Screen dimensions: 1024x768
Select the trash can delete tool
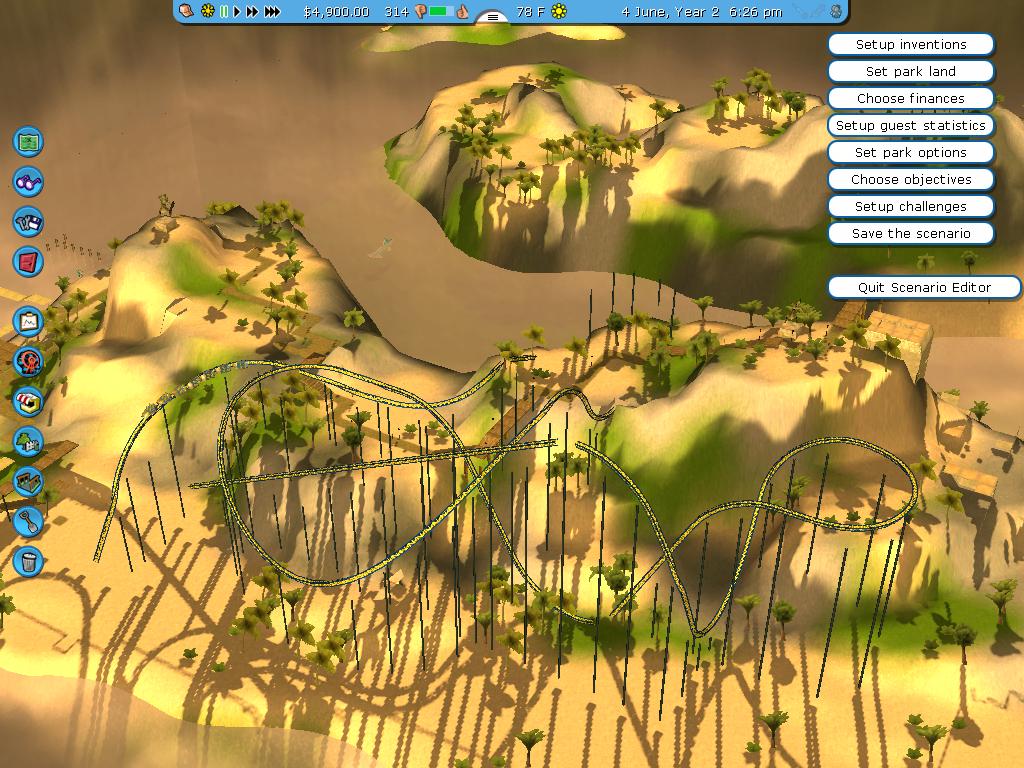tap(28, 561)
